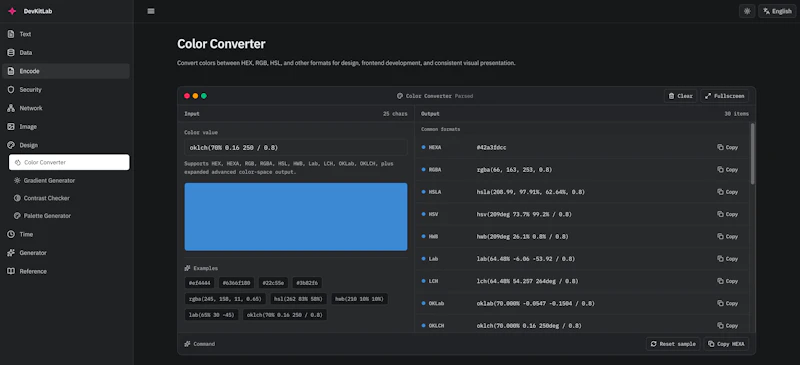Select the #ef4444 example chip

[199, 283]
